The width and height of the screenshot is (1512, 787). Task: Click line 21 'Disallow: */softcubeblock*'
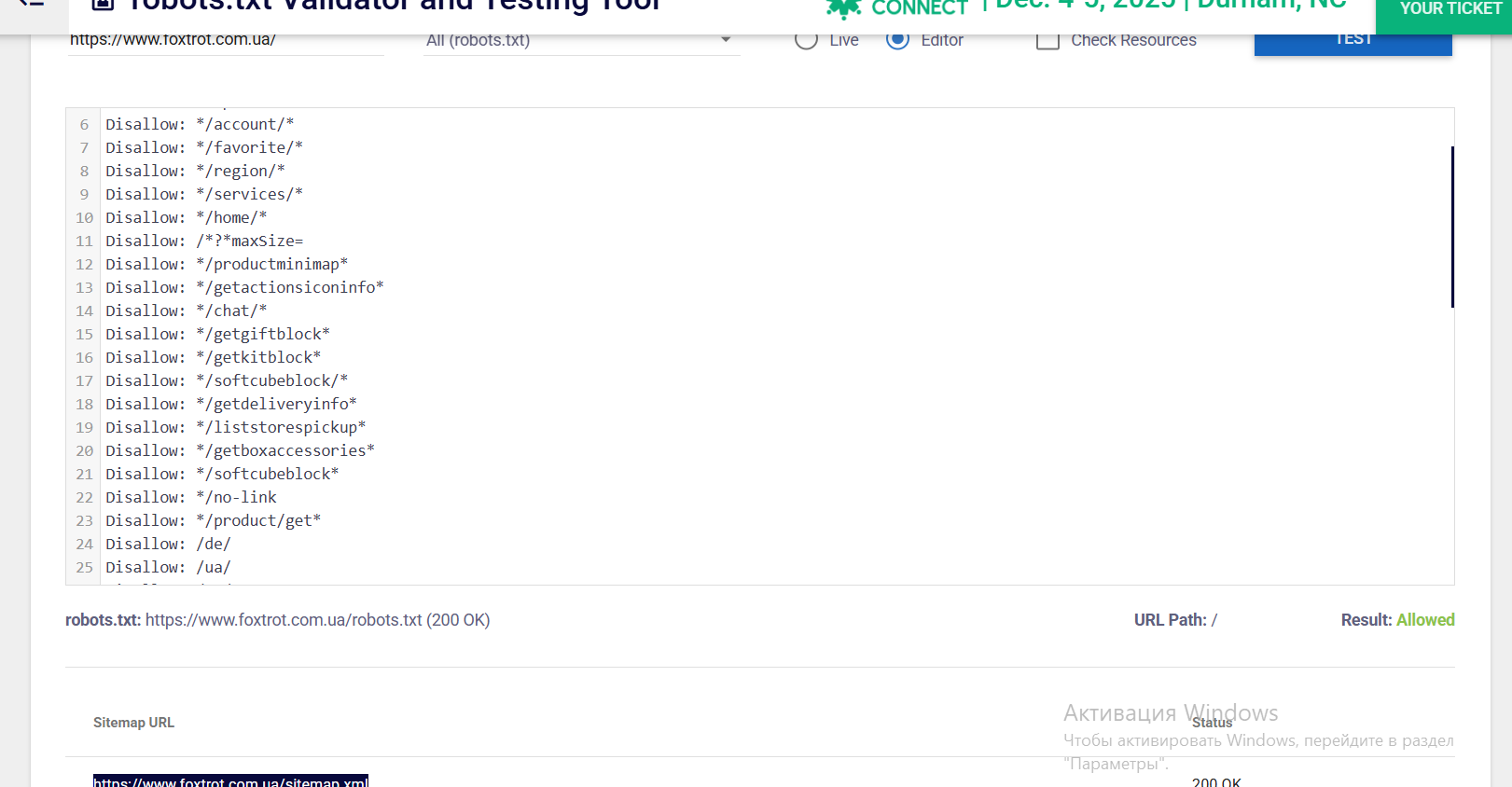[222, 474]
